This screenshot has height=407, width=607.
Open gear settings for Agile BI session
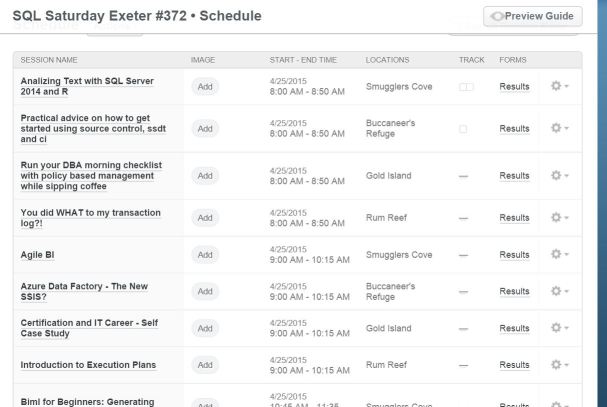(x=560, y=254)
